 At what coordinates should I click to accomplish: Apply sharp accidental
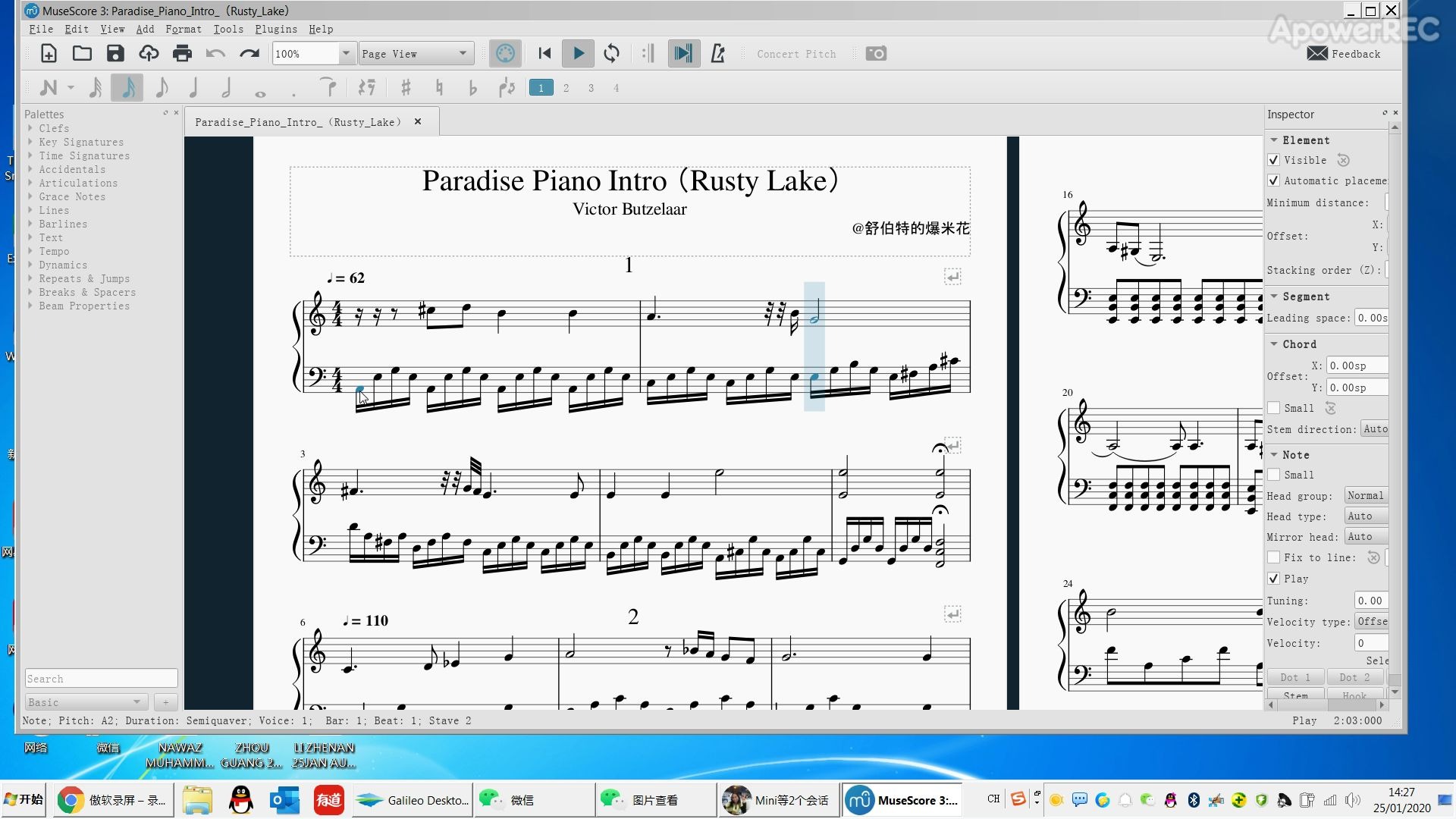(406, 88)
